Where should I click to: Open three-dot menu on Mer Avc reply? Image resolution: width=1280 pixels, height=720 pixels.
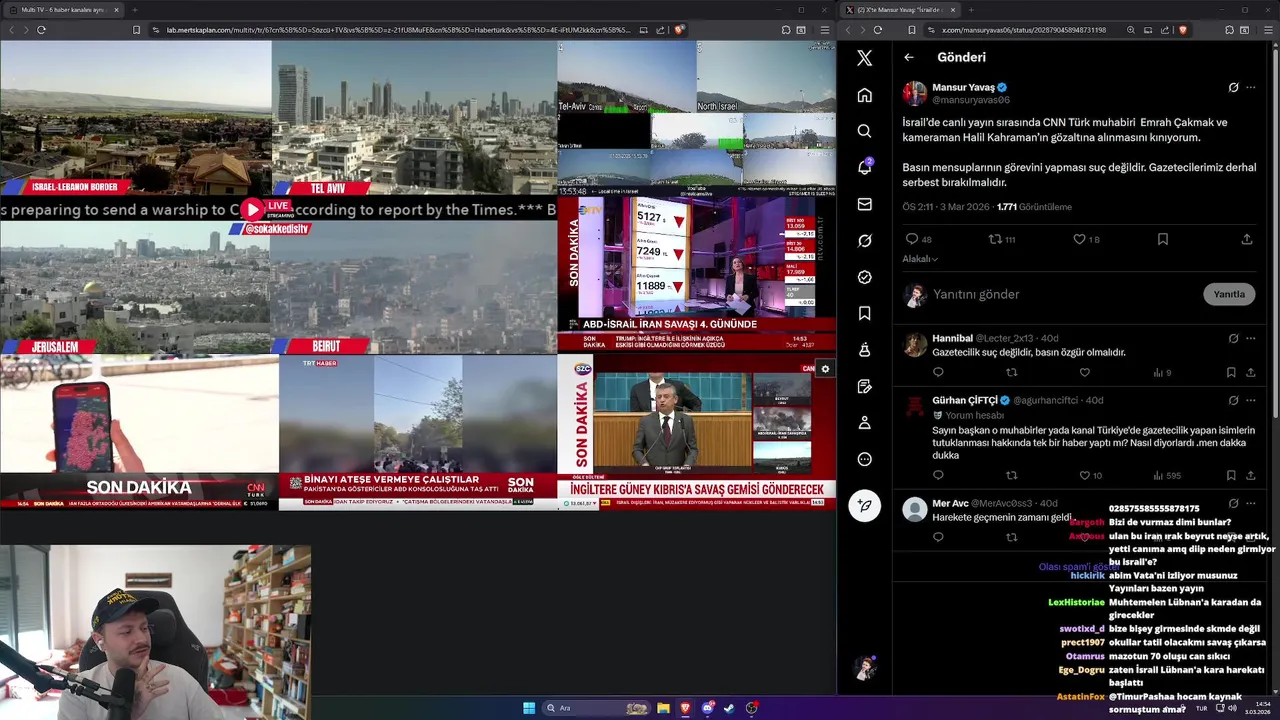[1251, 503]
